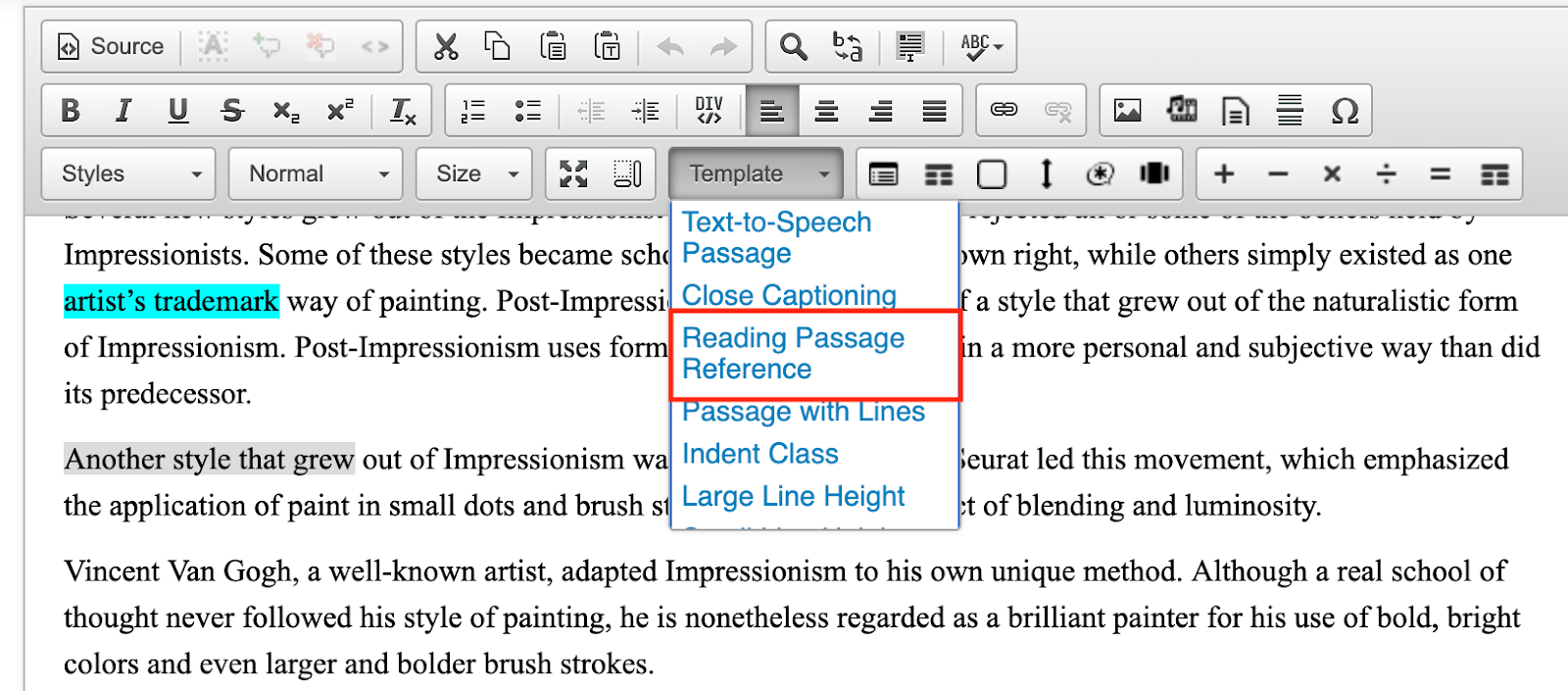Toggle Justify alignment
This screenshot has height=691, width=1568.
(934, 110)
